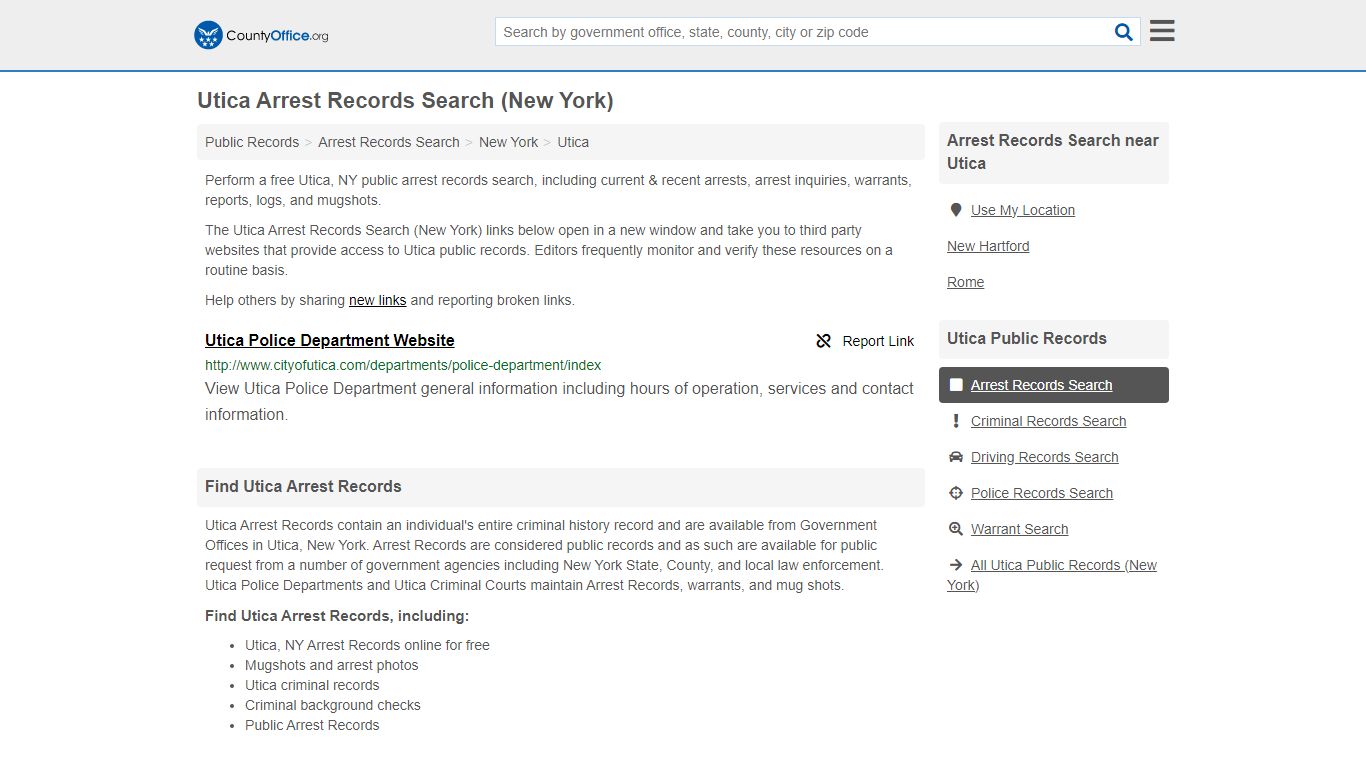Click the magnifier search button
Viewport: 1366px width, 768px height.
click(1124, 32)
